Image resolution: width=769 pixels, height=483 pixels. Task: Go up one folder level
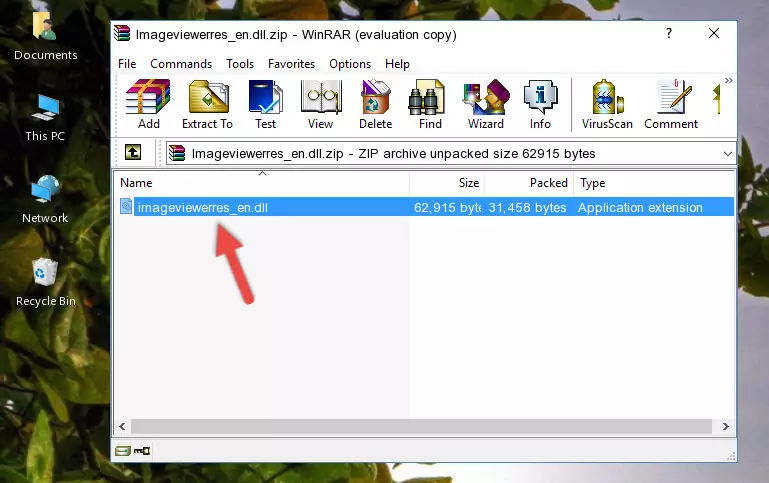(x=133, y=153)
